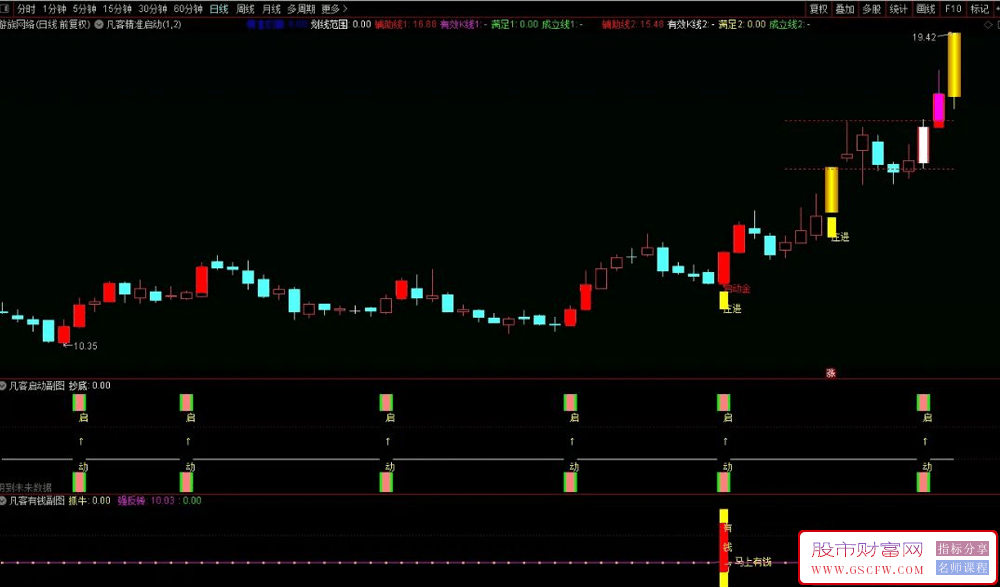
Task: Click the 辅助线2: 15.48 value
Action: (x=633, y=25)
